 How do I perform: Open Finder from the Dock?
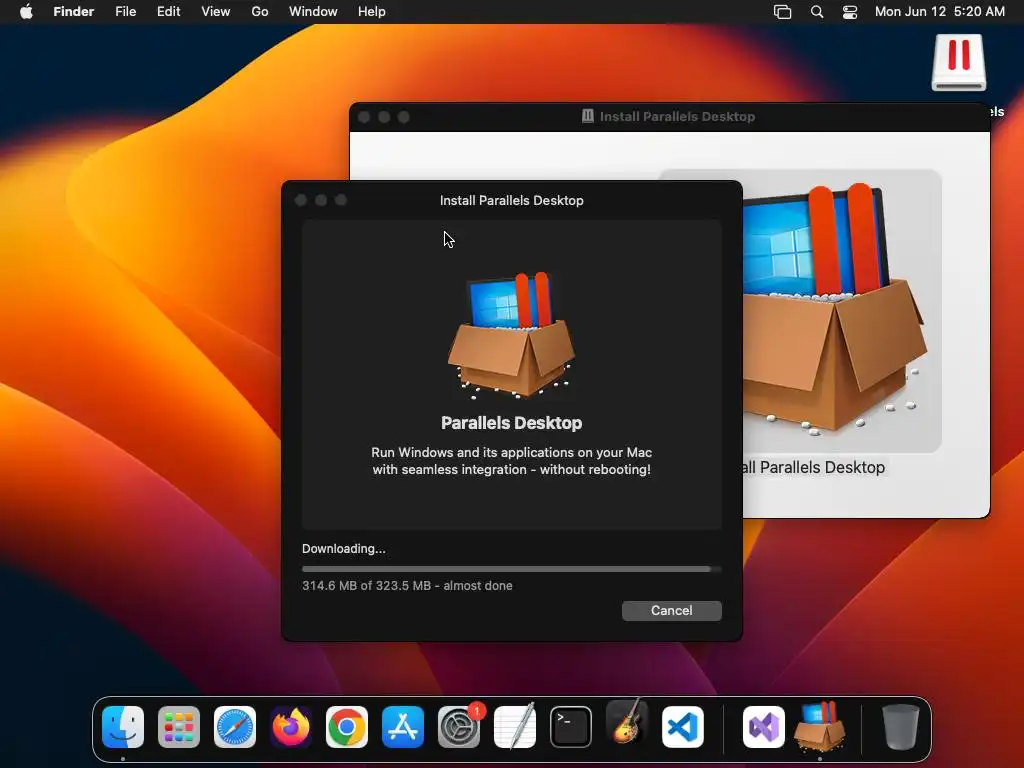point(123,727)
